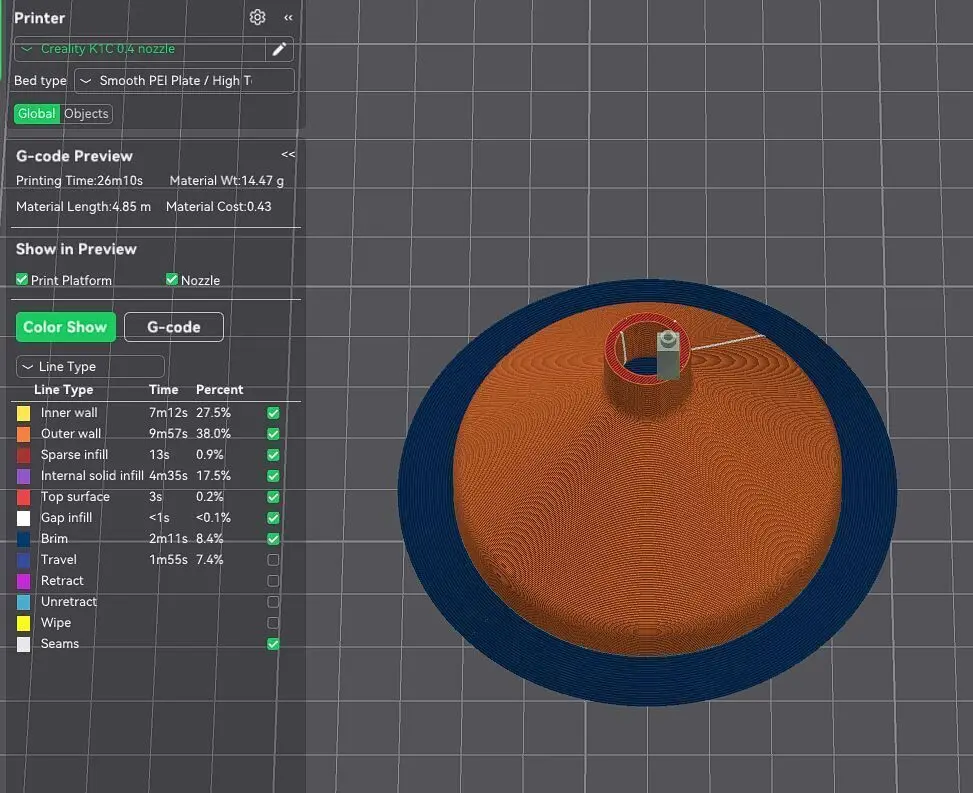This screenshot has width=973, height=793.
Task: Switch to the Objects tab
Action: (86, 114)
